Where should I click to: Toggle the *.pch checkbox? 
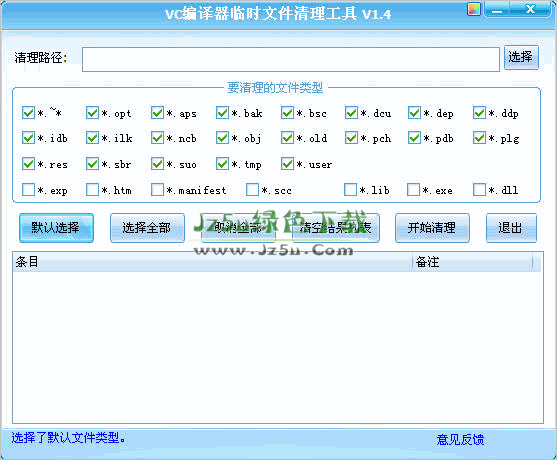click(x=351, y=137)
